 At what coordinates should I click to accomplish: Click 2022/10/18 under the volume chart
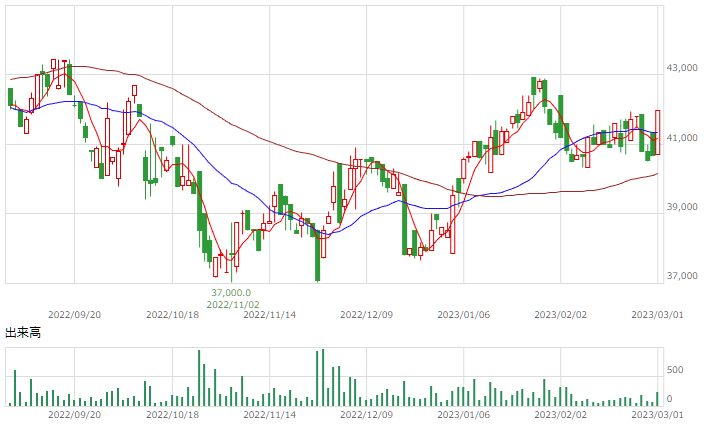pos(172,415)
